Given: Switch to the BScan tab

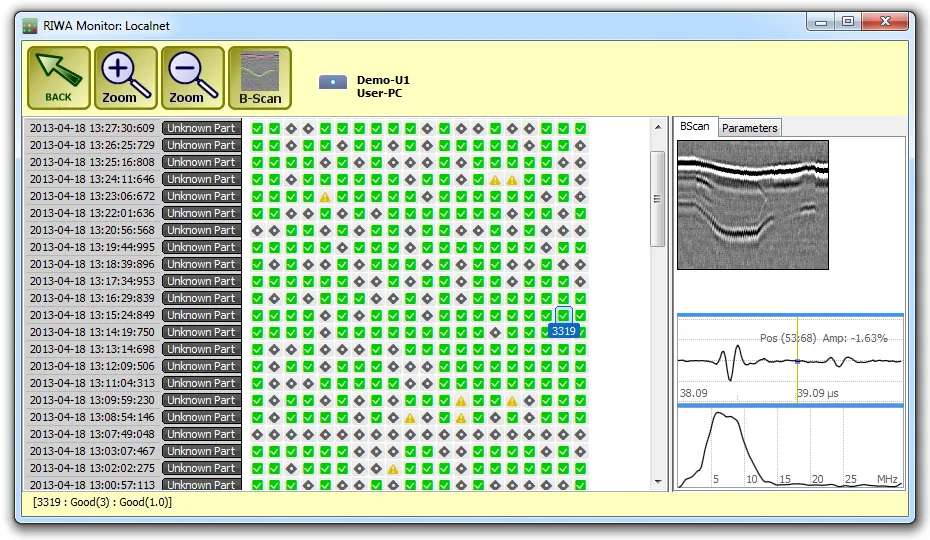Looking at the screenshot, I should 694,127.
